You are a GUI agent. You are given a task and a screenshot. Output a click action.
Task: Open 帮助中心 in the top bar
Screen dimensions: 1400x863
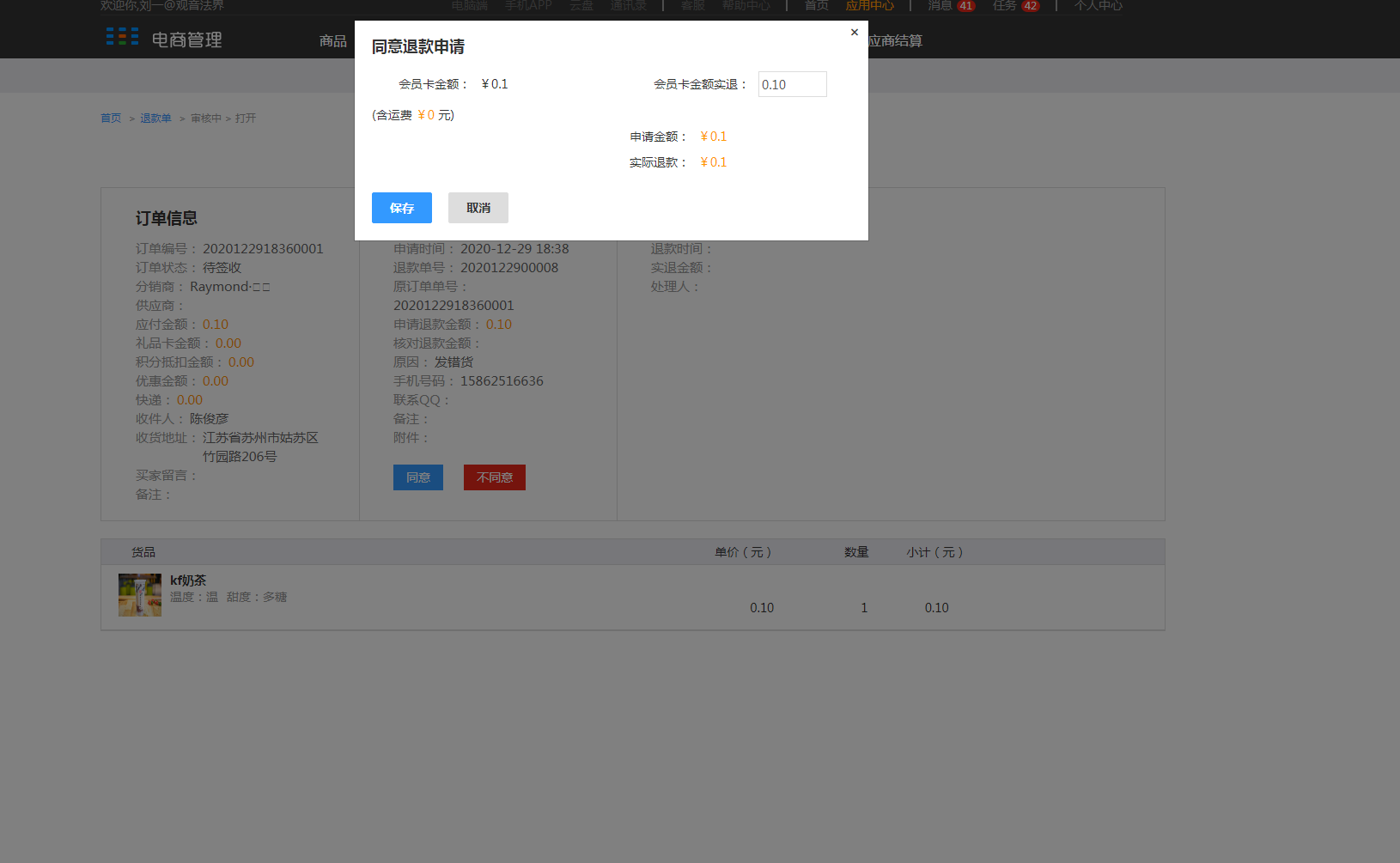pyautogui.click(x=746, y=5)
